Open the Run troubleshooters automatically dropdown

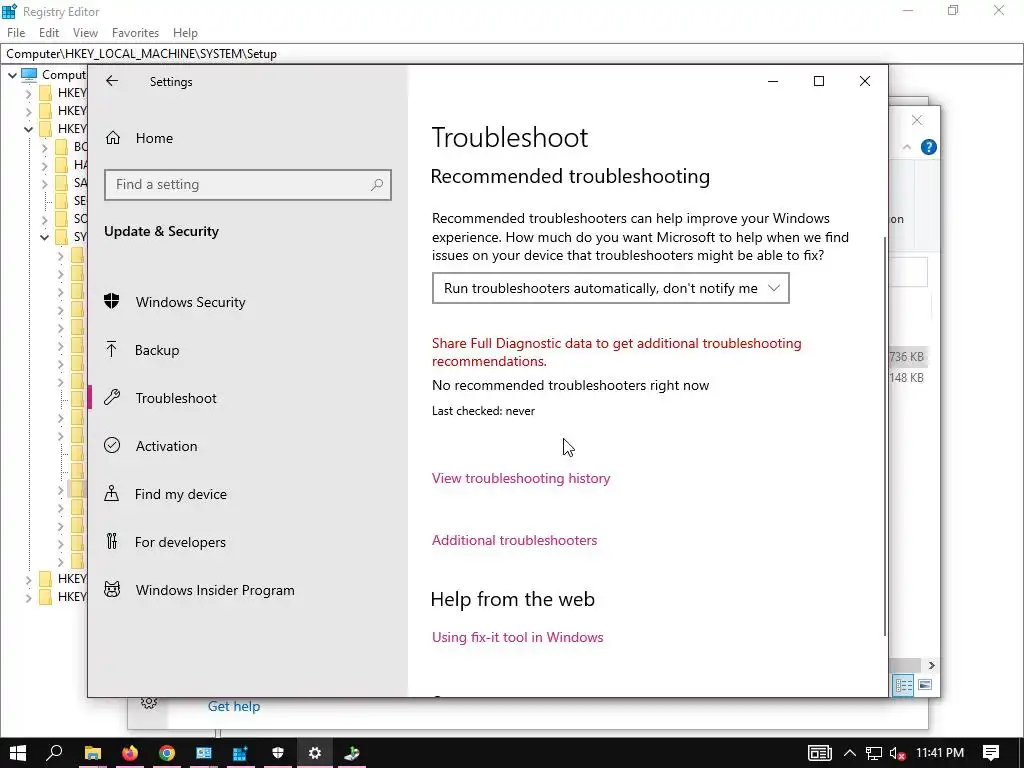[611, 288]
